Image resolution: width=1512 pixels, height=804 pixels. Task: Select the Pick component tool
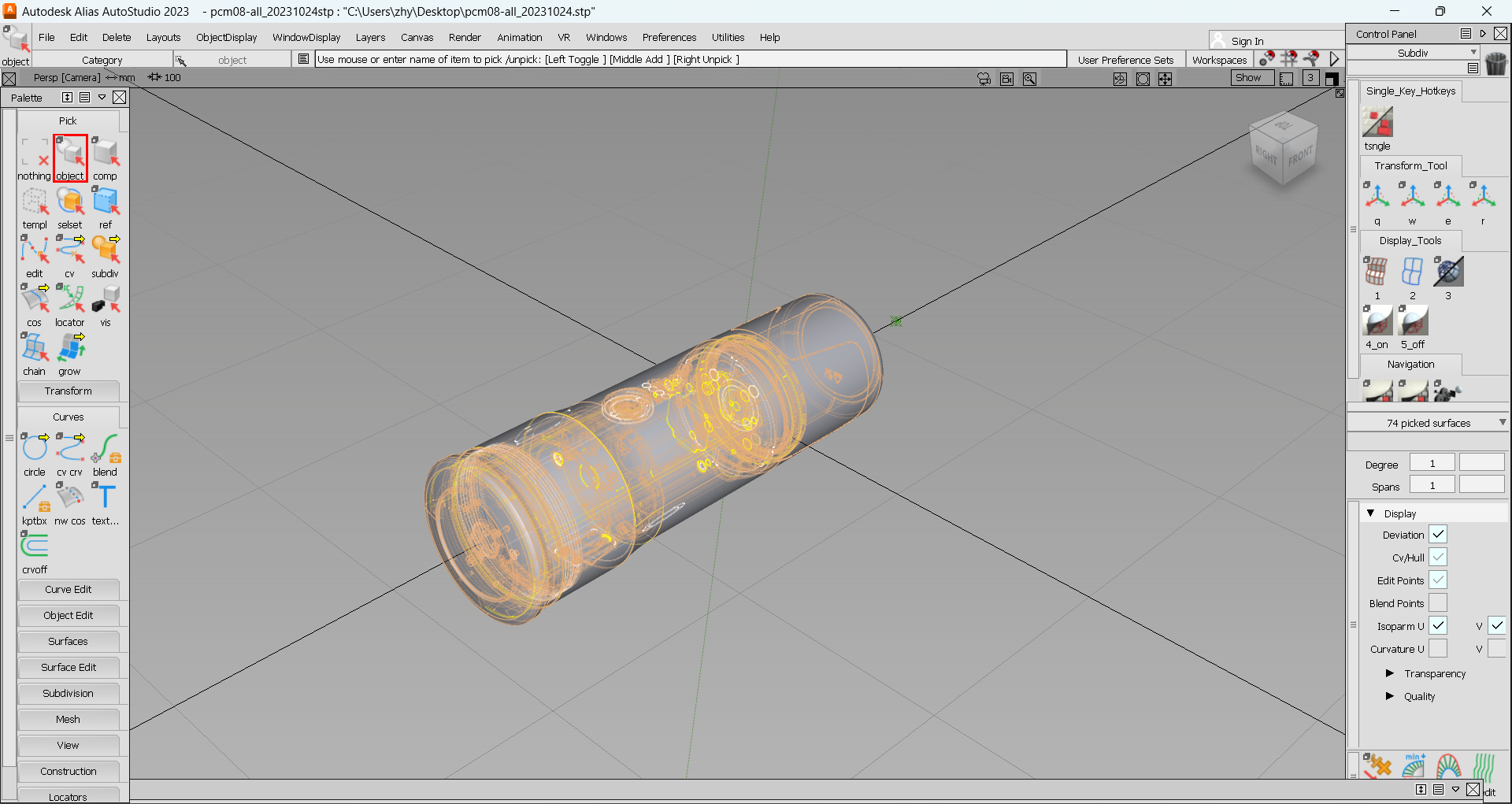pos(105,154)
